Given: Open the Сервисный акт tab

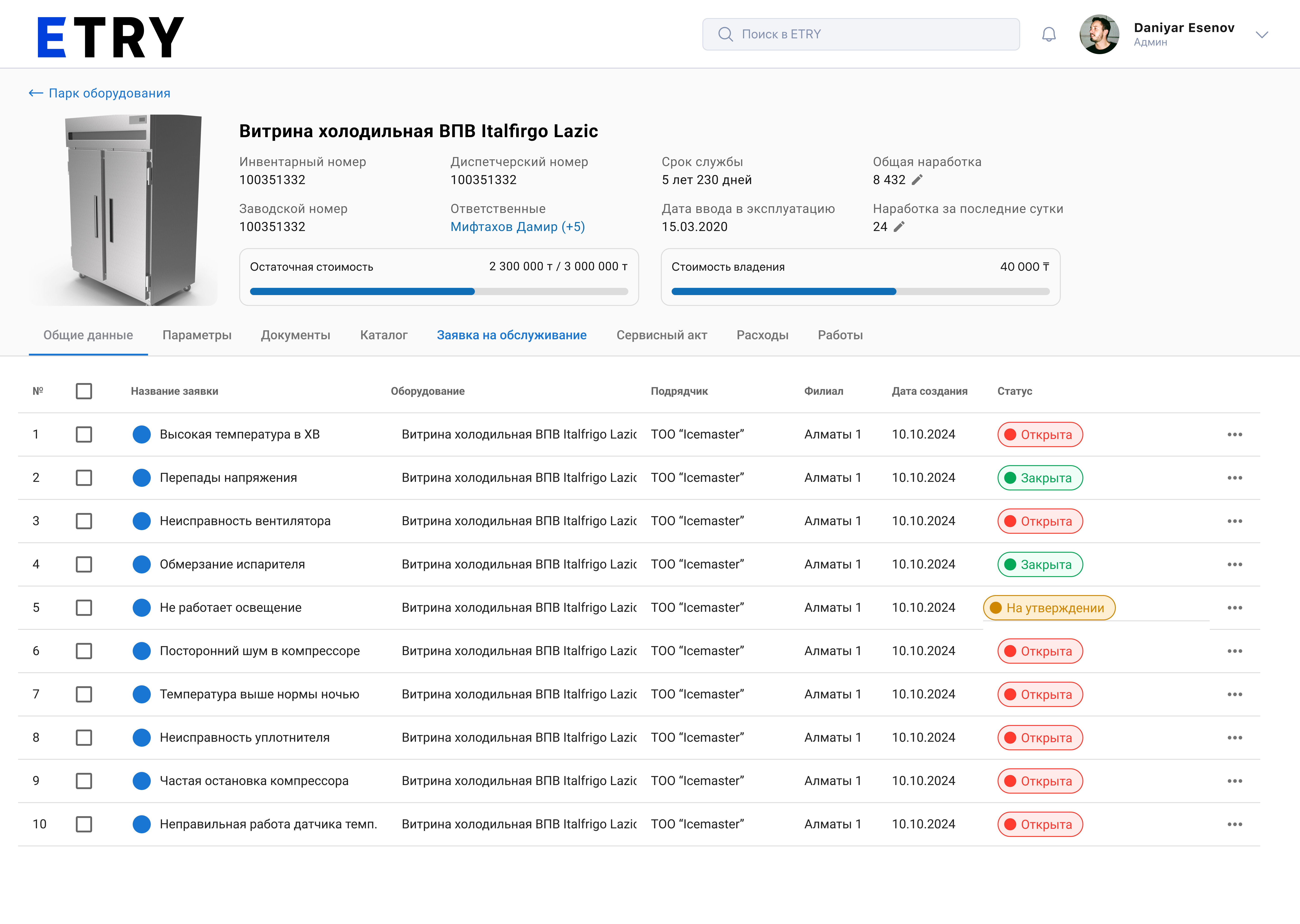Looking at the screenshot, I should (662, 335).
